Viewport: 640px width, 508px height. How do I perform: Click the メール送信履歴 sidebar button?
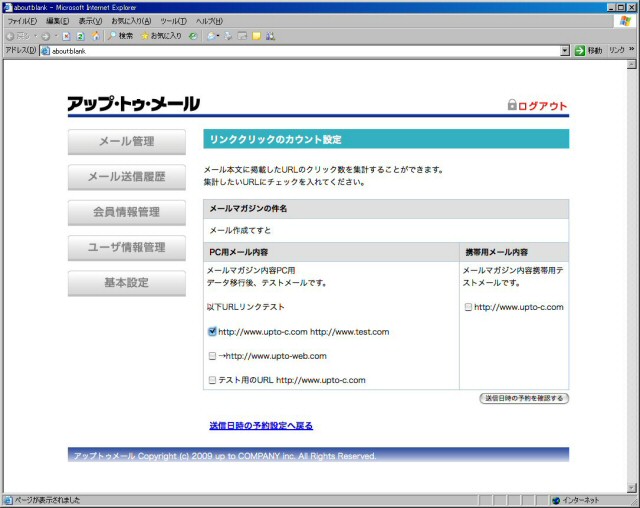pos(127,177)
